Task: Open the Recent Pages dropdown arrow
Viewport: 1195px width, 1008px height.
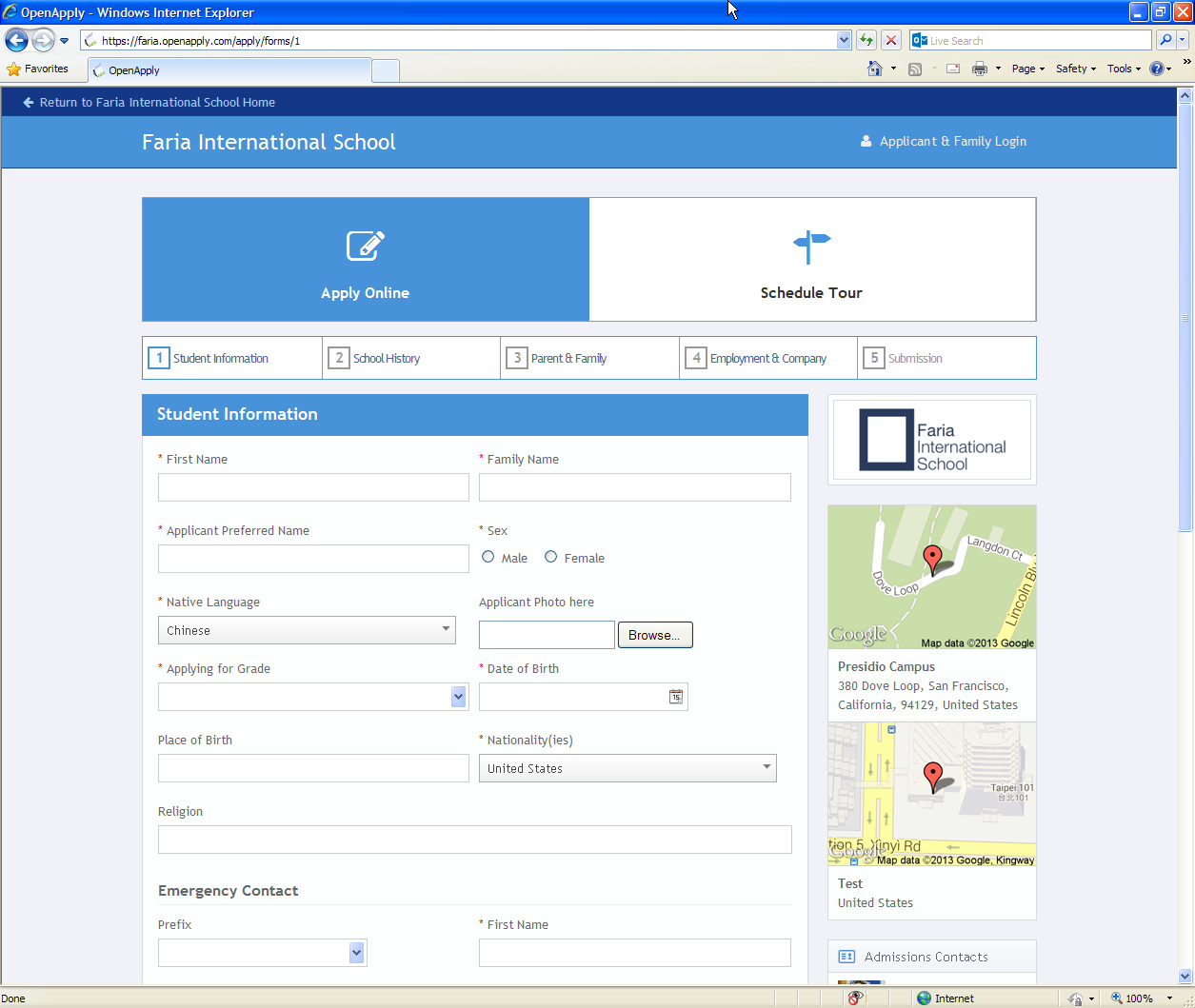Action: point(64,41)
